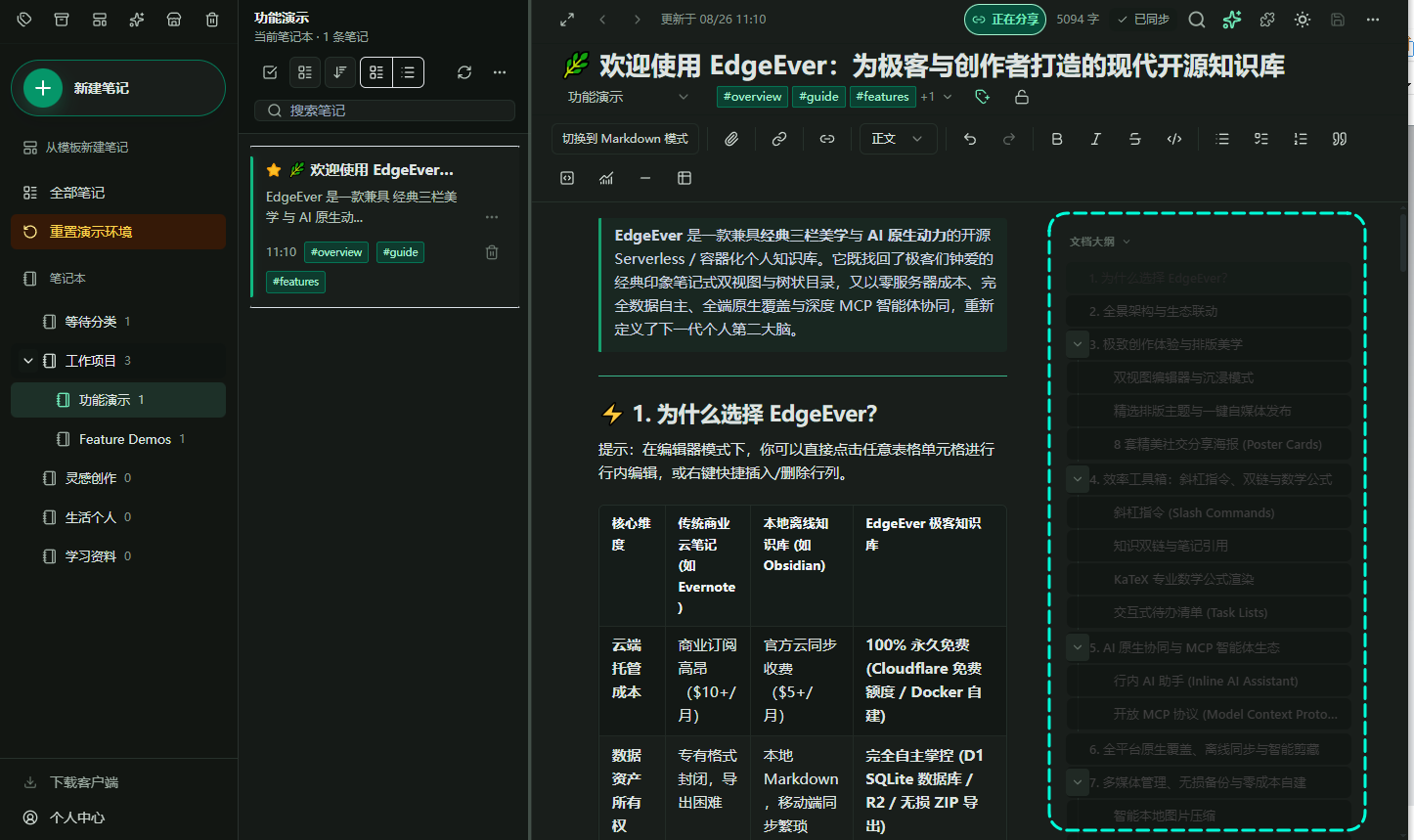
Task: Click 下载客户端 in the sidebar
Action: point(118,782)
